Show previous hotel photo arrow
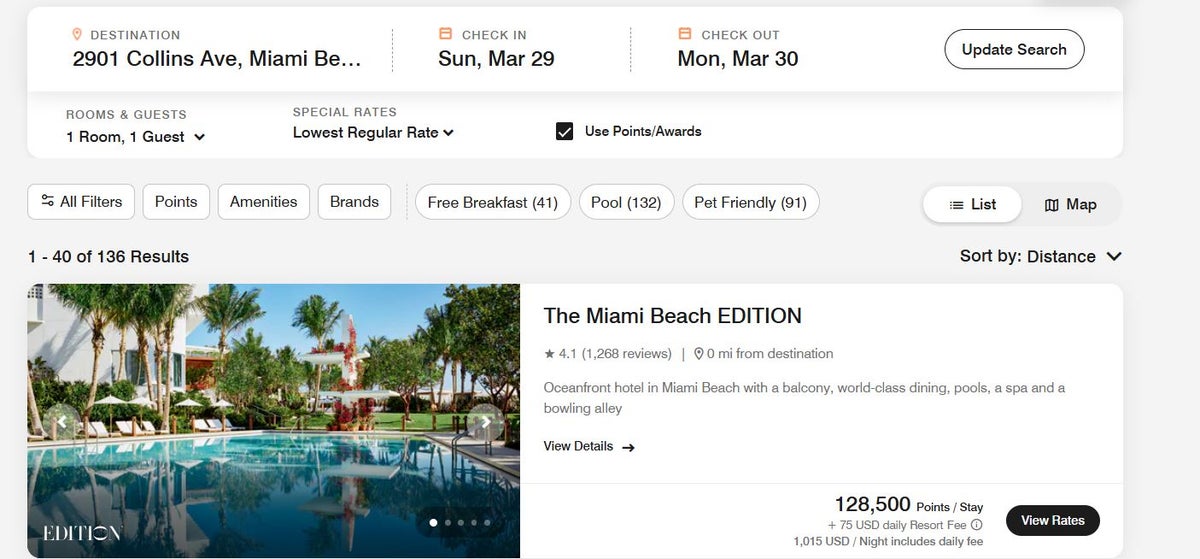 [61, 421]
